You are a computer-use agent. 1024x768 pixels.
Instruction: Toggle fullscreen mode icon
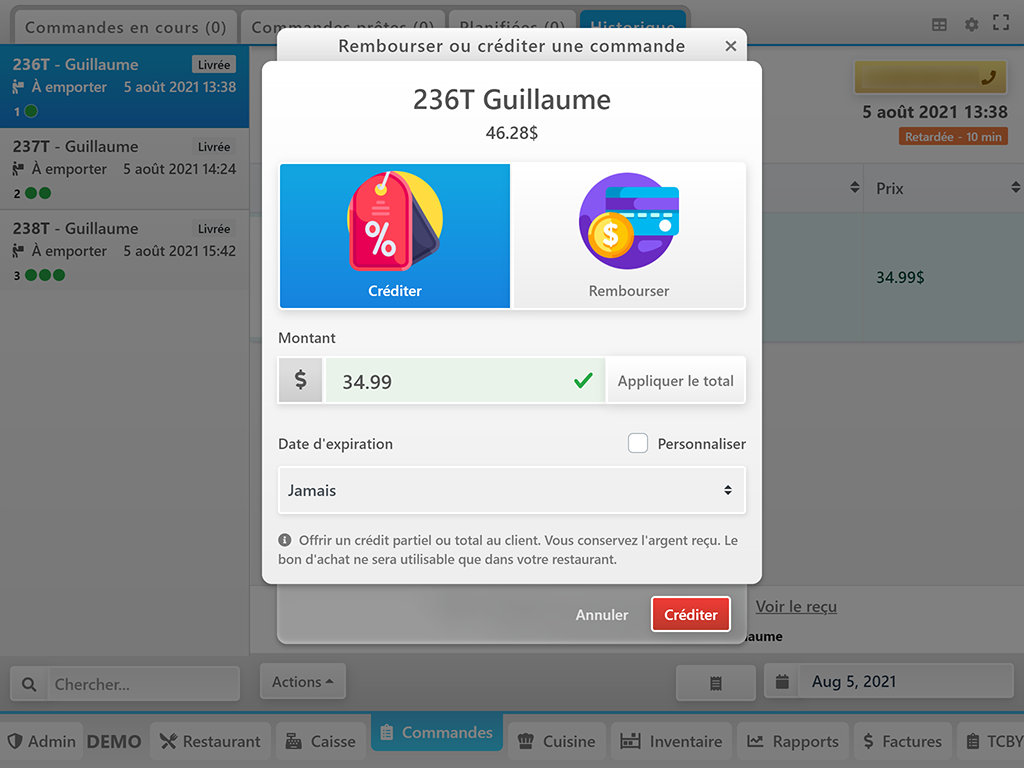pyautogui.click(x=1000, y=23)
